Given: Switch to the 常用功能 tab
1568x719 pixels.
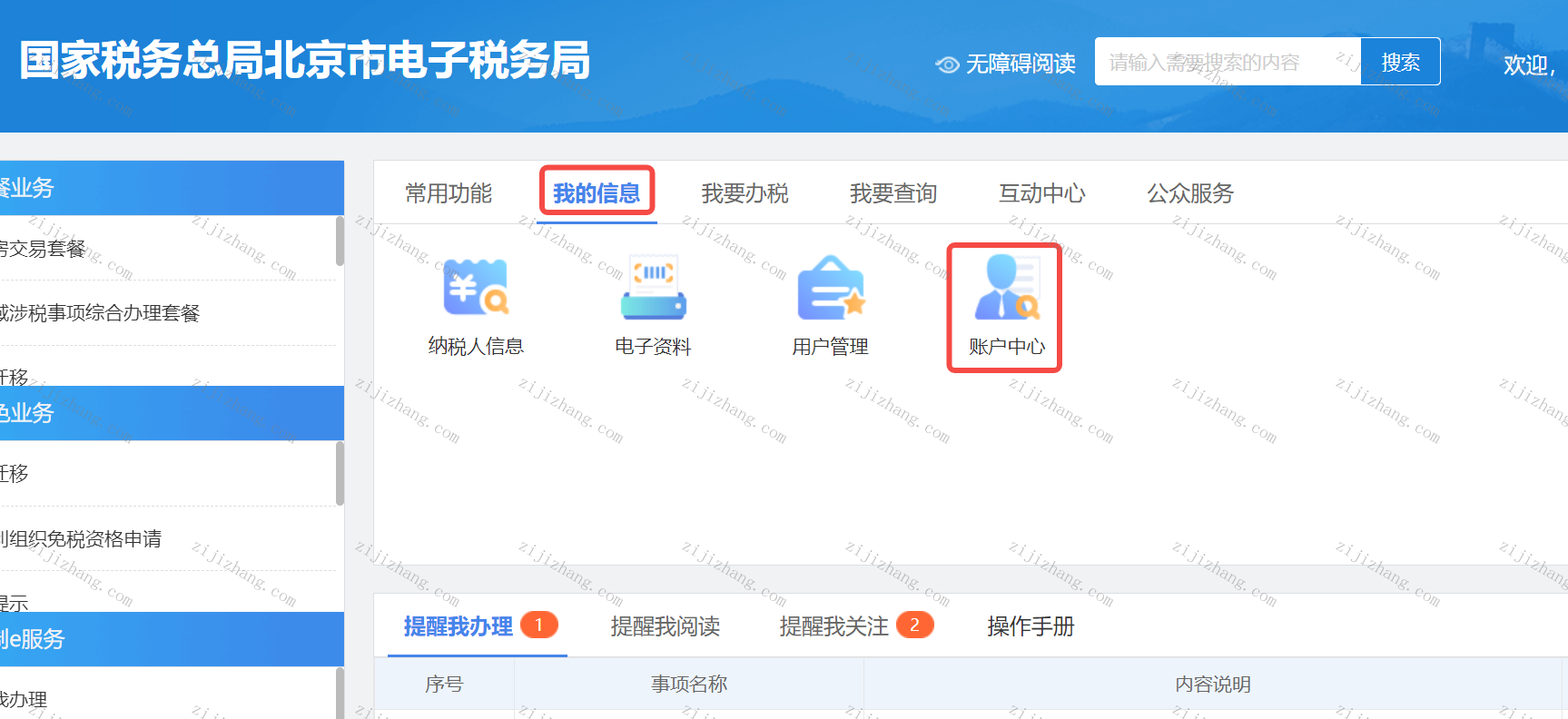Looking at the screenshot, I should click(449, 193).
